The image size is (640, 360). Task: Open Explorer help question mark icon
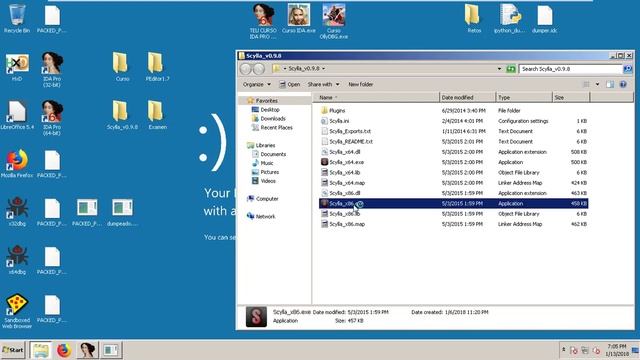tap(623, 84)
